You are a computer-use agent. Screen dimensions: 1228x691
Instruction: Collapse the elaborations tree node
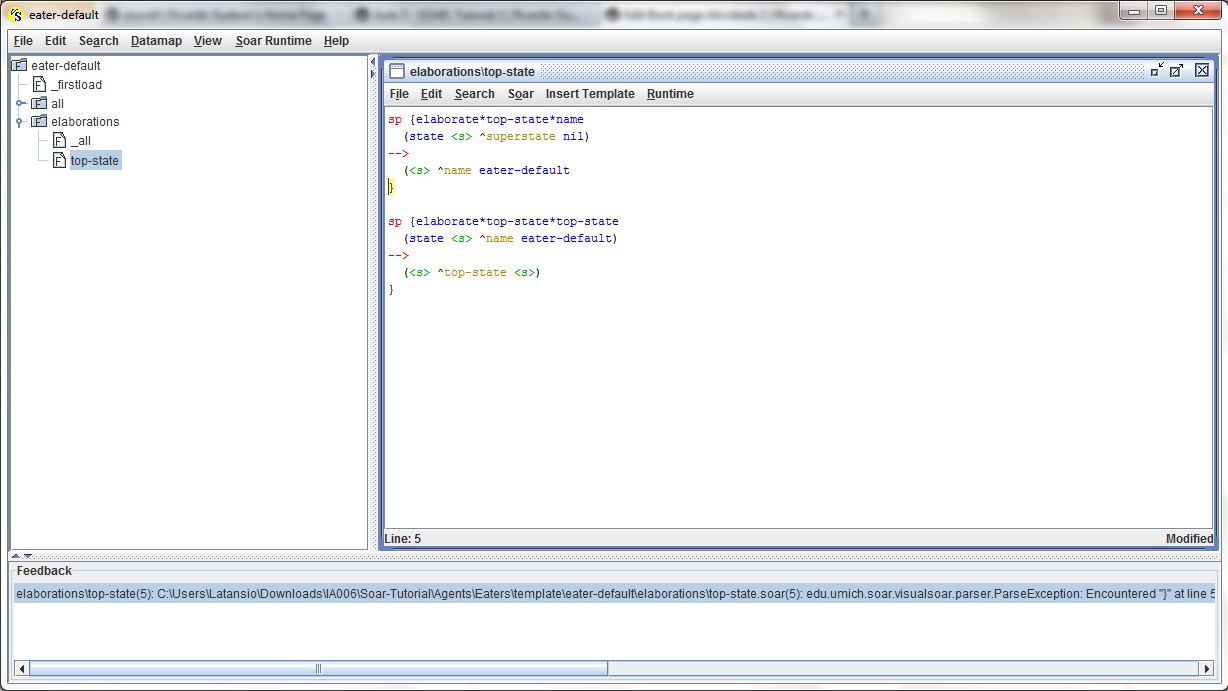19,122
